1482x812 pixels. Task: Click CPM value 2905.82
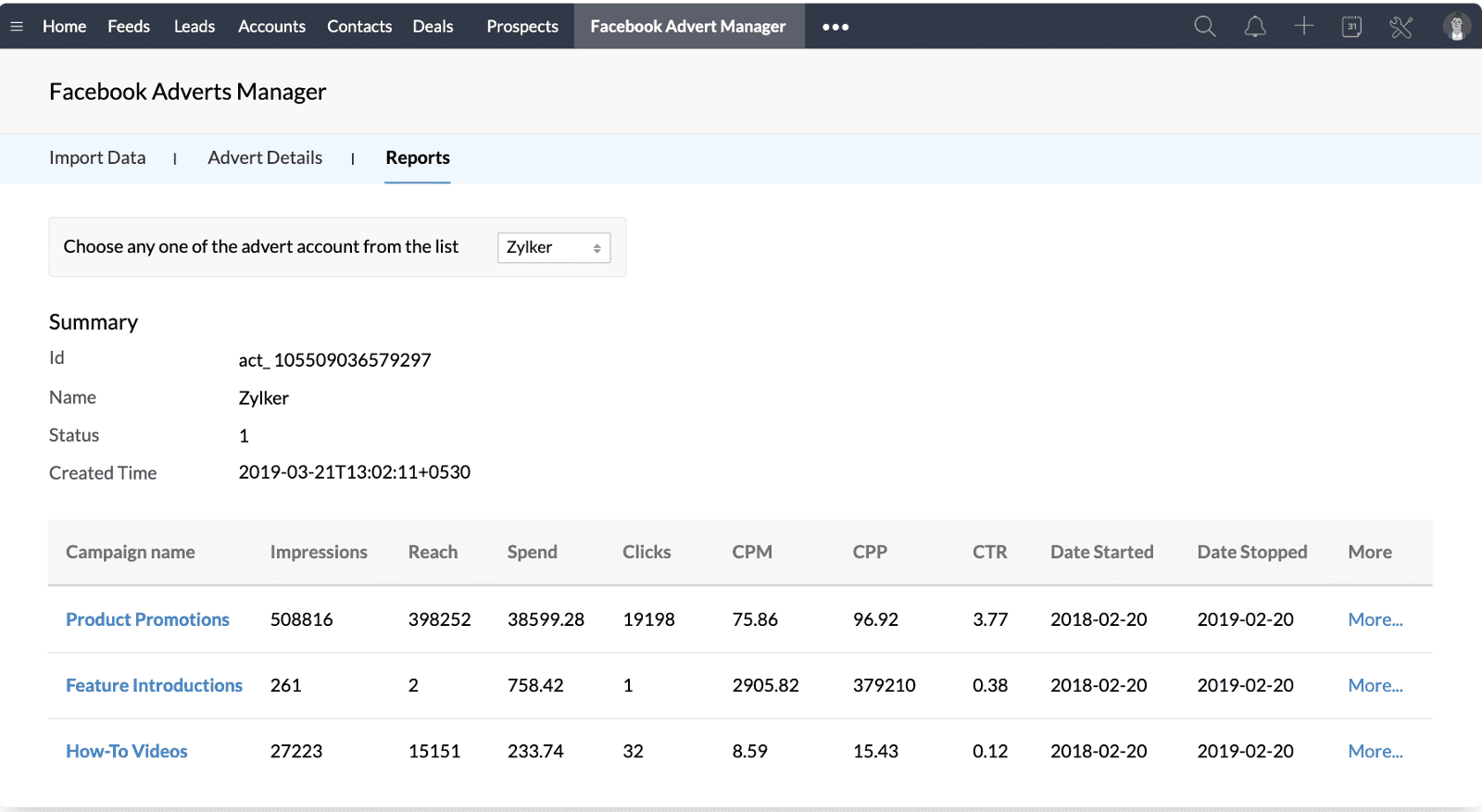pos(765,685)
